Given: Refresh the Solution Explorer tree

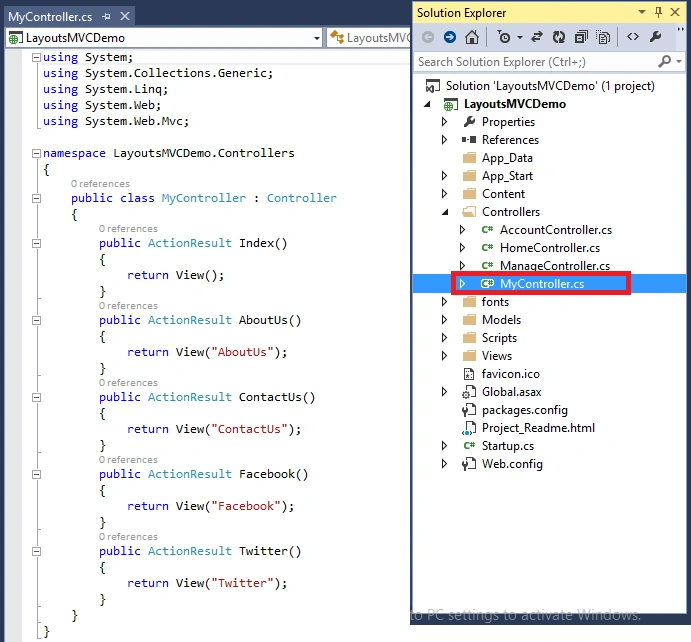Looking at the screenshot, I should [x=559, y=37].
